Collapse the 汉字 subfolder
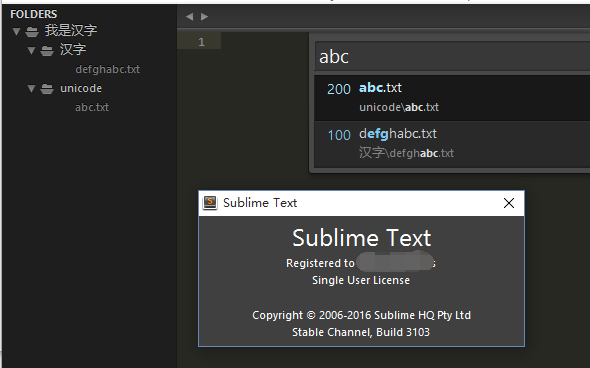This screenshot has height=368, width=590. [31, 50]
